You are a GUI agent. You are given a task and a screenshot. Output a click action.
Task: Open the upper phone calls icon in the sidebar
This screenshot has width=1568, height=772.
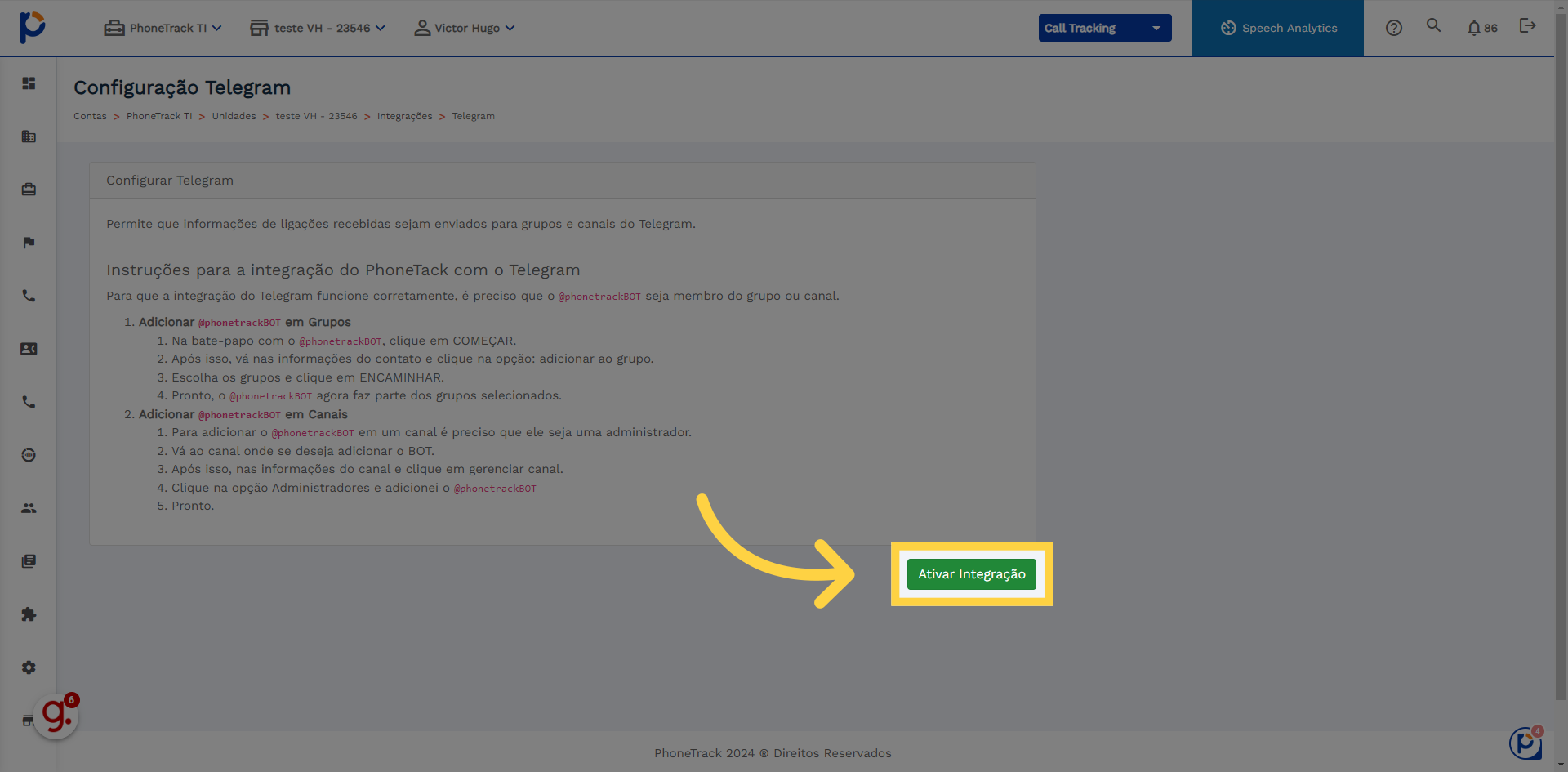click(29, 296)
